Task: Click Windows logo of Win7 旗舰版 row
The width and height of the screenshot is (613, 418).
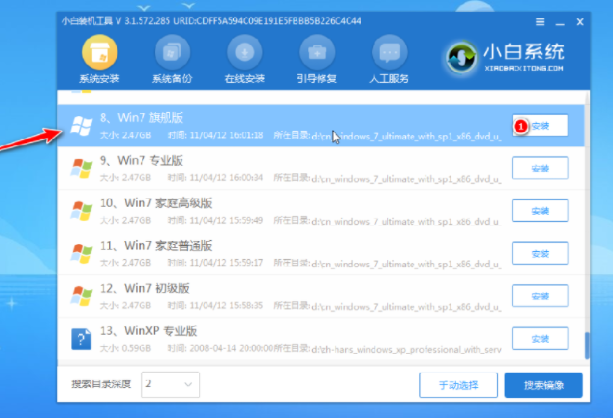Action: [81, 126]
